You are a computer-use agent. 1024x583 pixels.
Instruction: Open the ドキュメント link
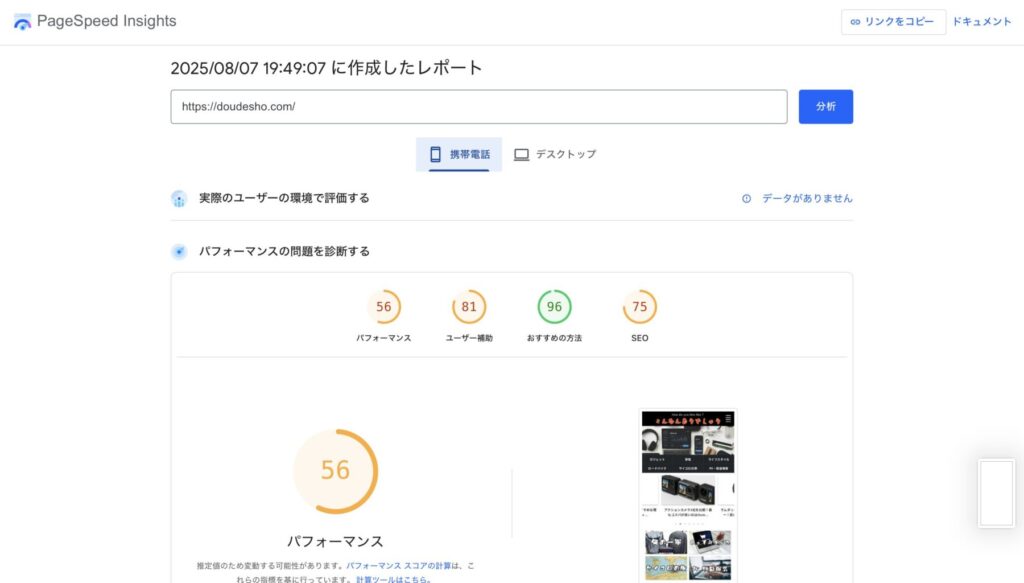point(981,22)
